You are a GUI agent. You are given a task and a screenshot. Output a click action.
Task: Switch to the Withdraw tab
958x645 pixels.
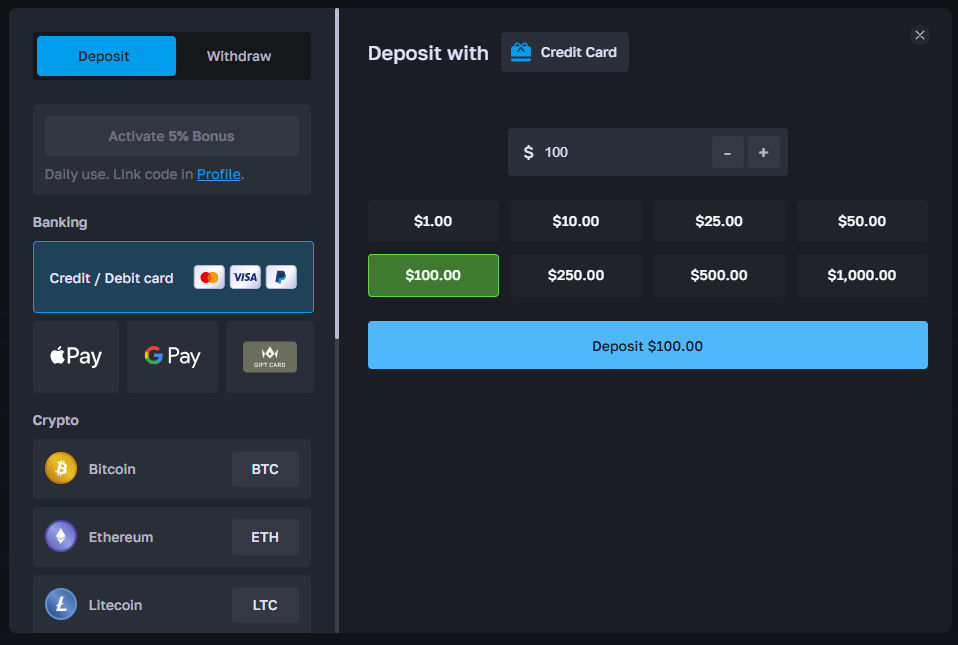(239, 56)
